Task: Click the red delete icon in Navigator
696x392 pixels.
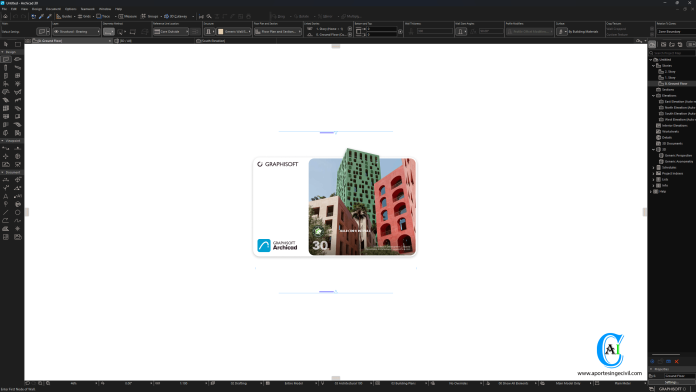Action: click(x=677, y=361)
